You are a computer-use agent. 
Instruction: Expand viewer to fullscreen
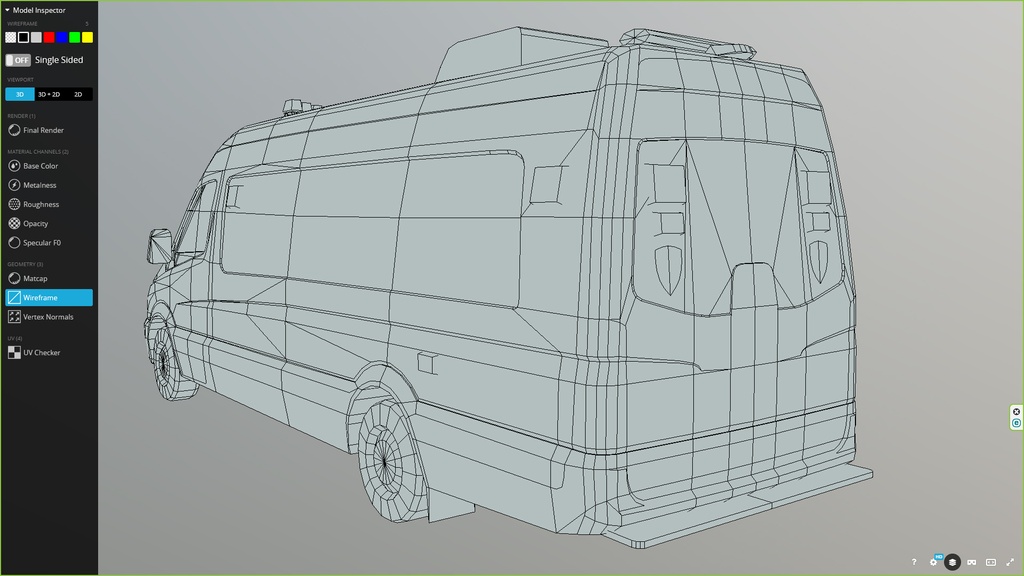point(1010,562)
